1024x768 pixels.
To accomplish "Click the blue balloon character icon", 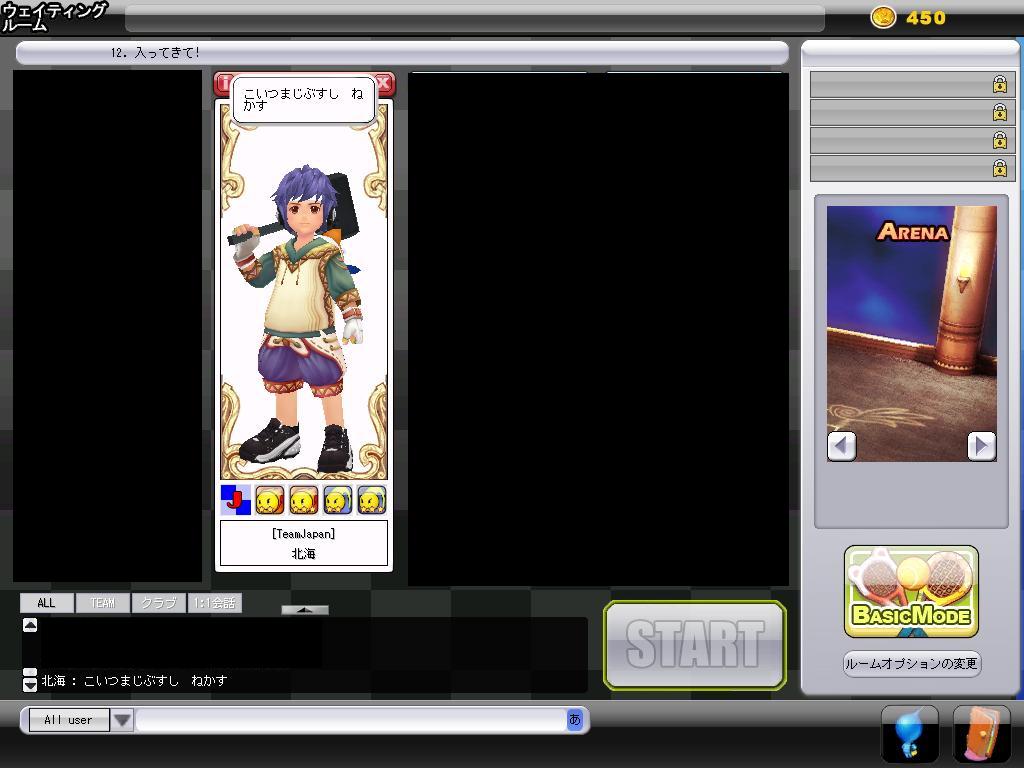I will point(909,734).
